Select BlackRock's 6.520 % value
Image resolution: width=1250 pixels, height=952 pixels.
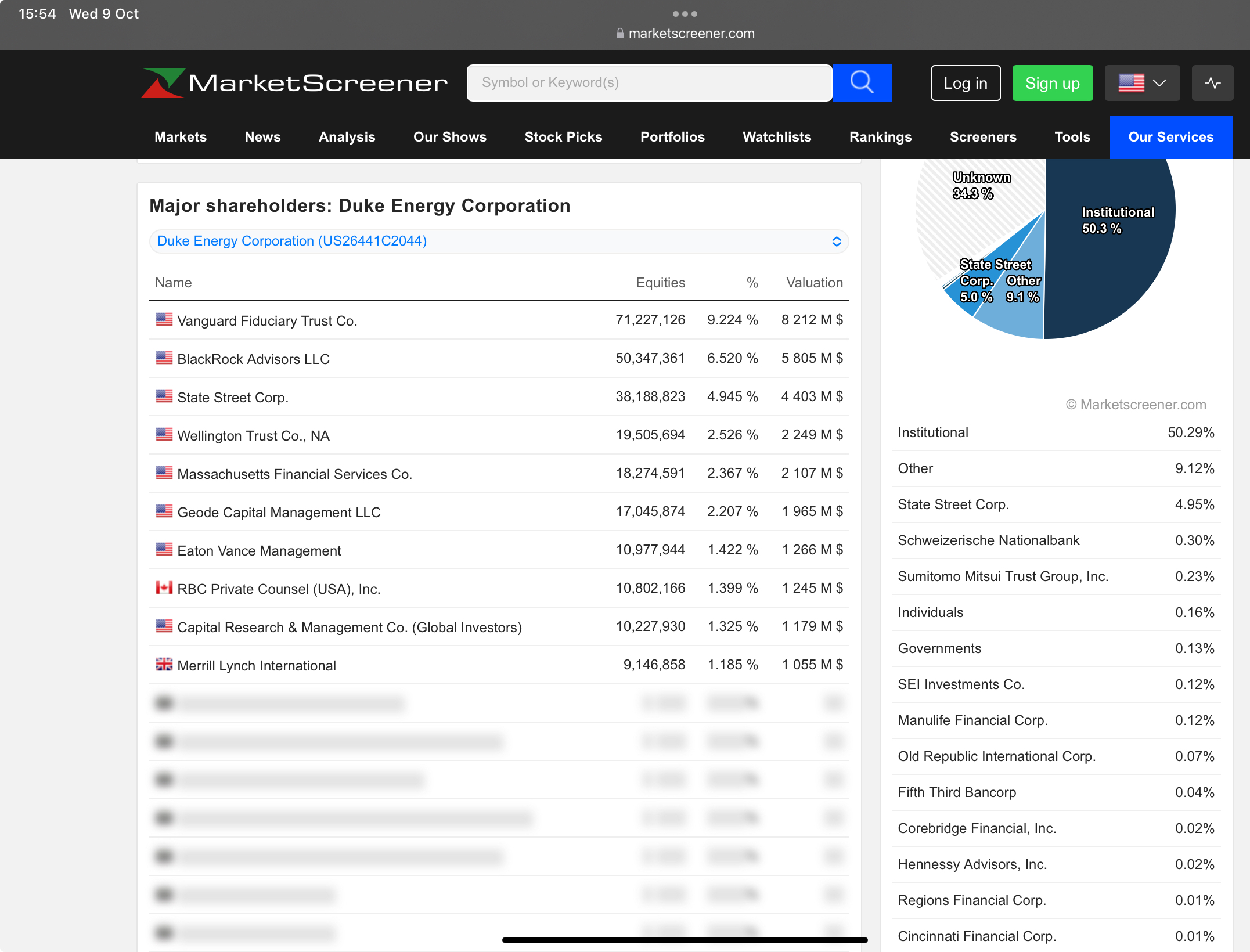tap(732, 358)
